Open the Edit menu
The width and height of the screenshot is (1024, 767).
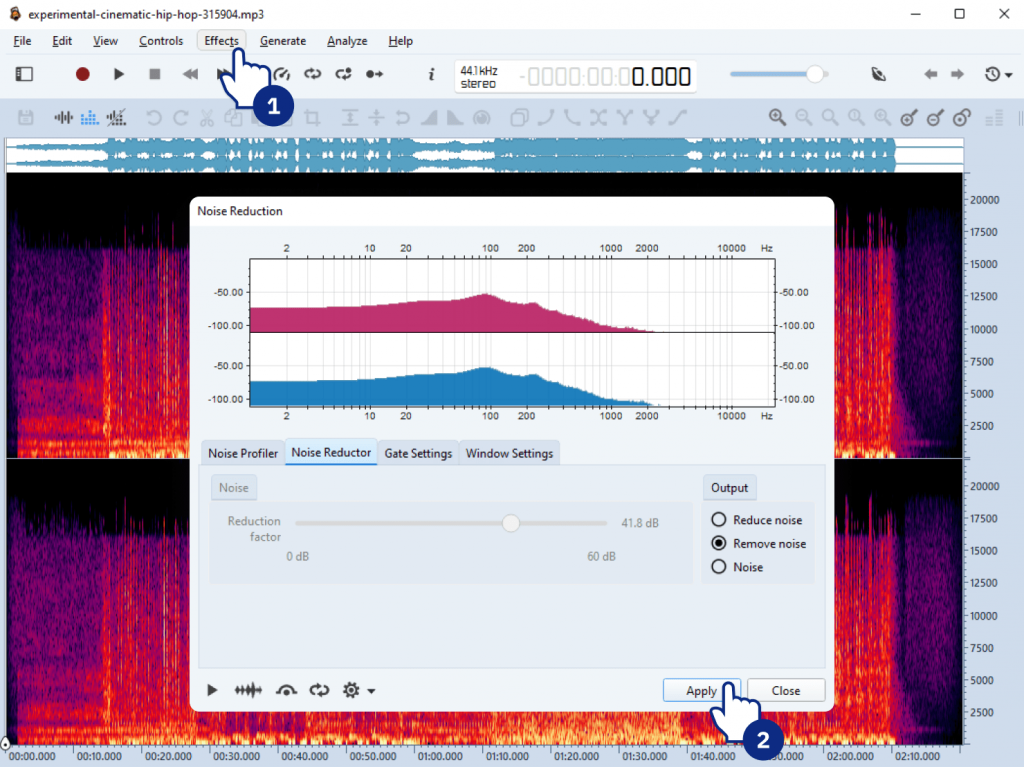click(x=62, y=41)
